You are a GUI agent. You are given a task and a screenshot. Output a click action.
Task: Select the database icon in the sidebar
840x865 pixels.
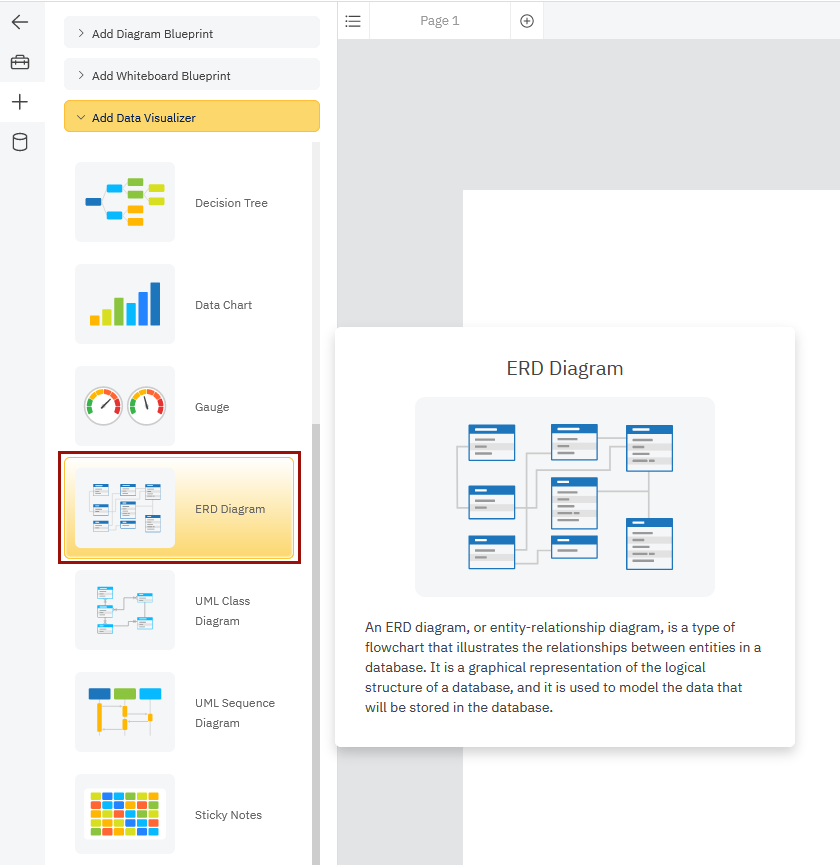tap(20, 141)
